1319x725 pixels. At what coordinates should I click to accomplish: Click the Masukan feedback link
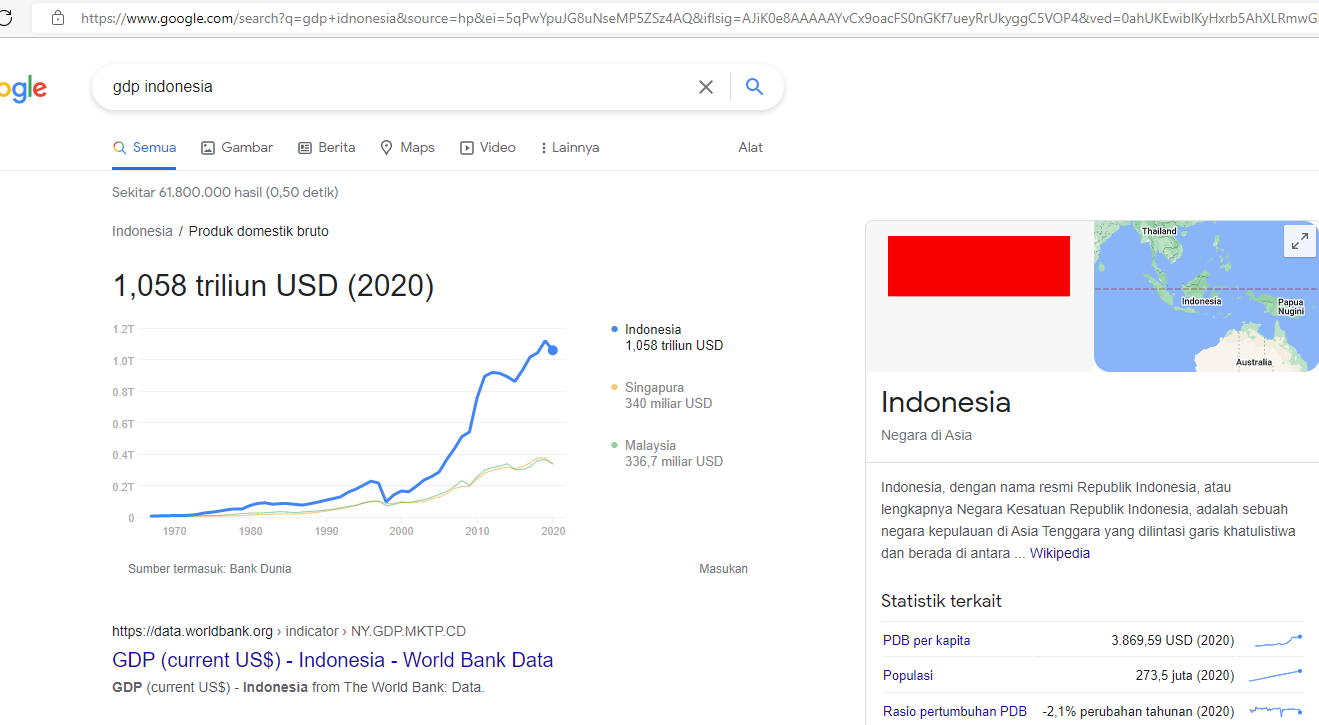(x=723, y=569)
